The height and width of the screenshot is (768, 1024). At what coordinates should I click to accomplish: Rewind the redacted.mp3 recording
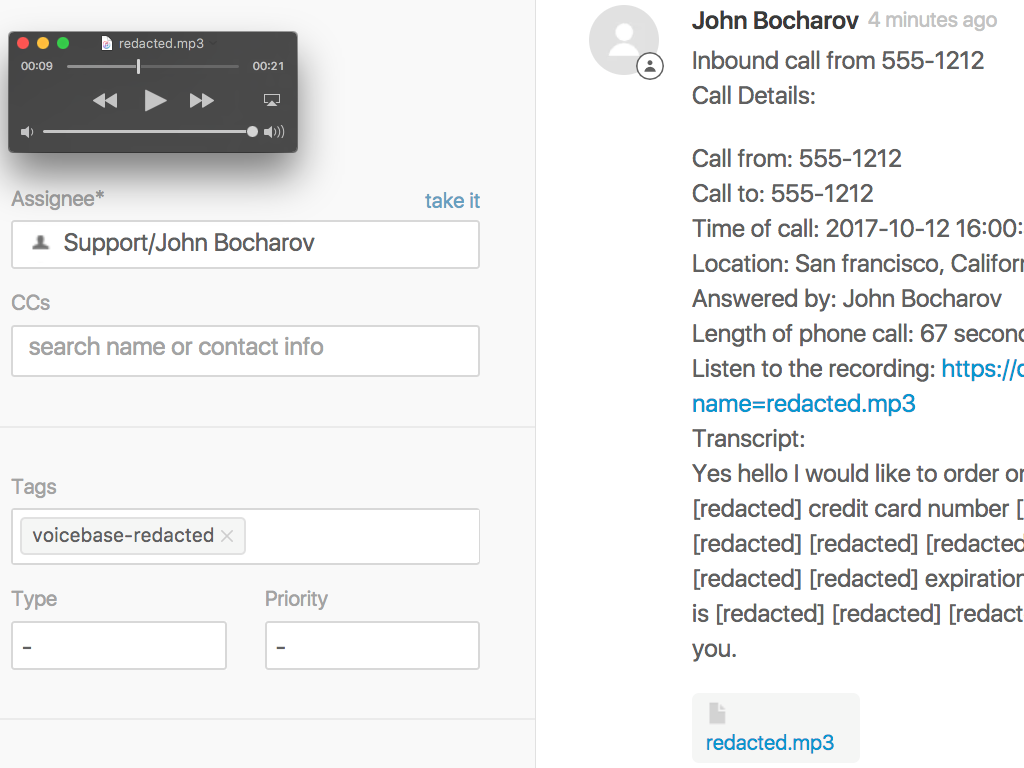click(x=105, y=100)
